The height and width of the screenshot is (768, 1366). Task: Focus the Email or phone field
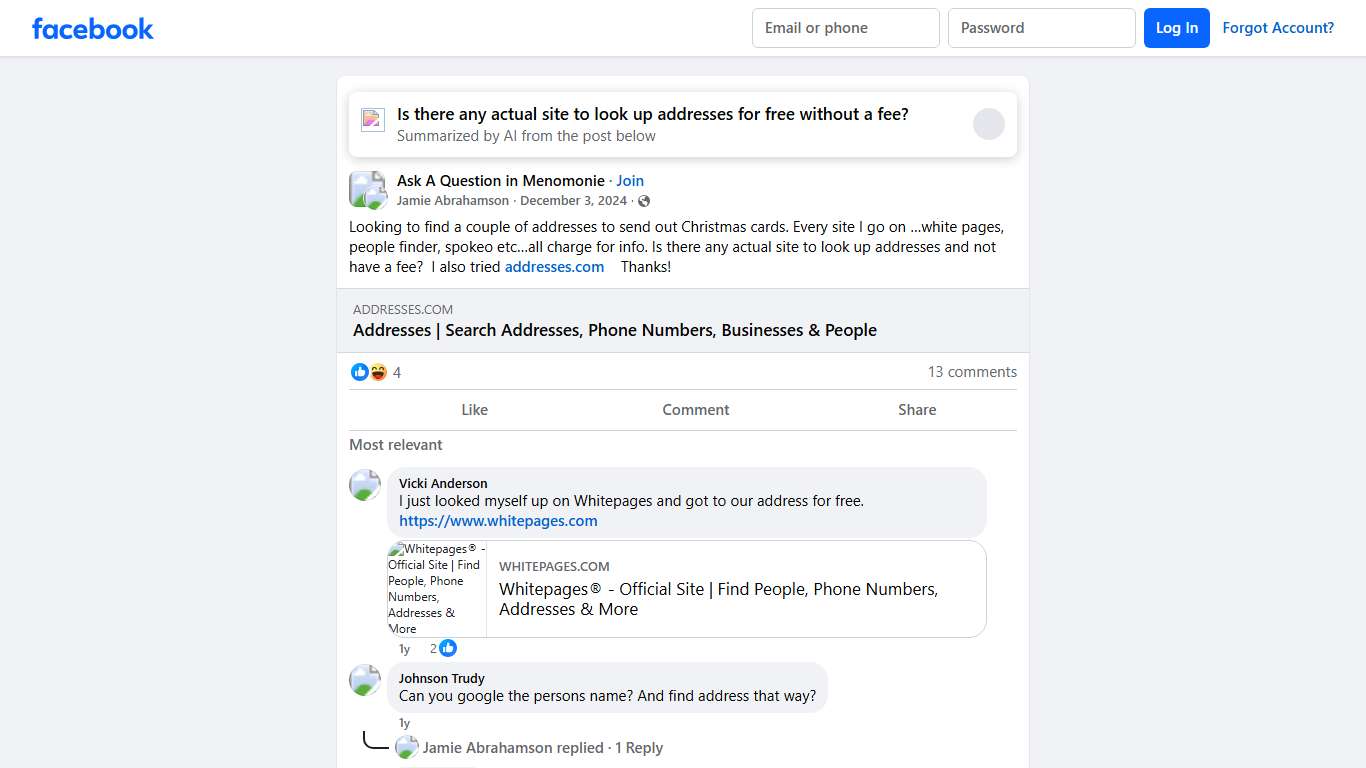pos(845,28)
